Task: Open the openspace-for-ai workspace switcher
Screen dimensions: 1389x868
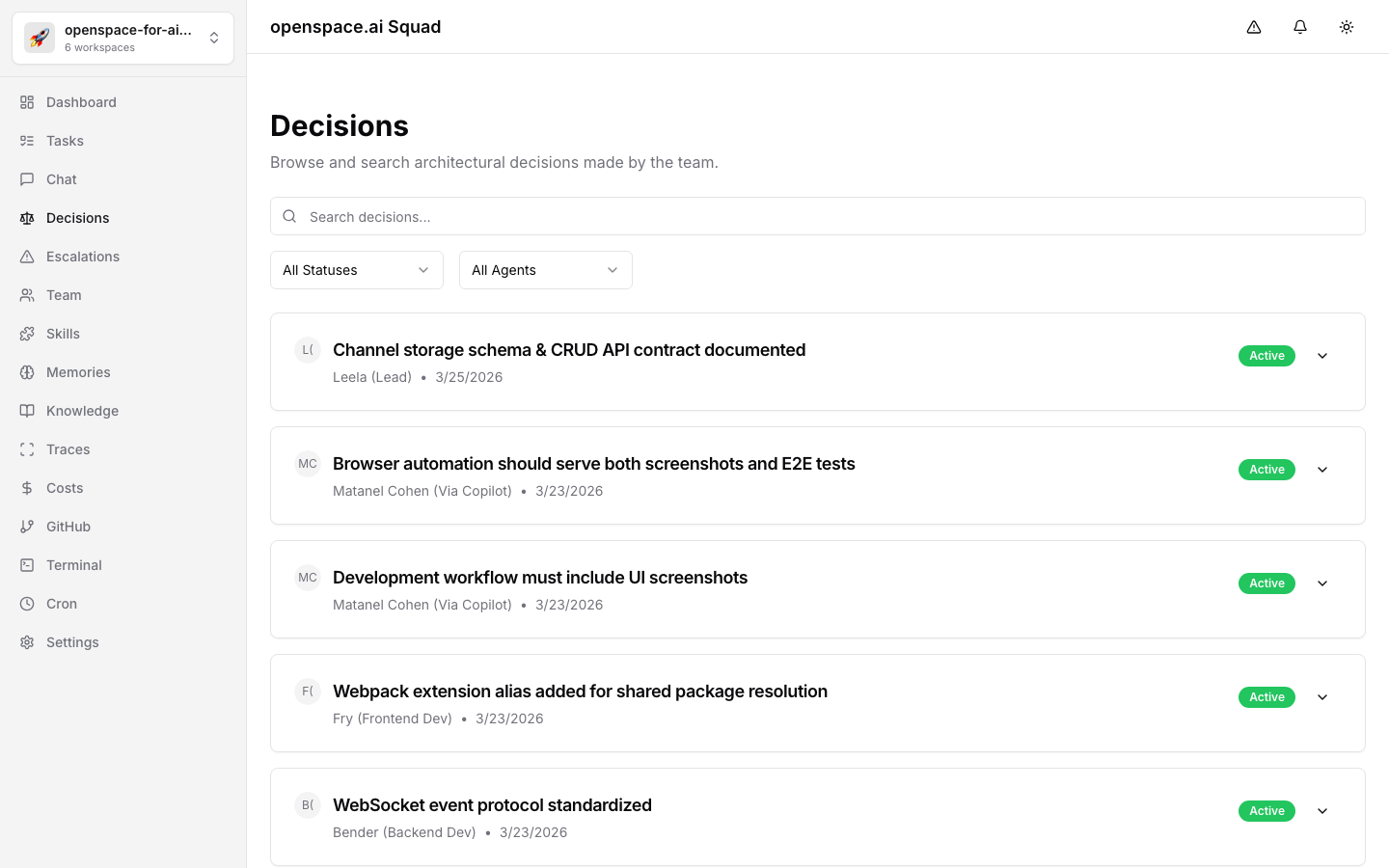Action: [123, 38]
